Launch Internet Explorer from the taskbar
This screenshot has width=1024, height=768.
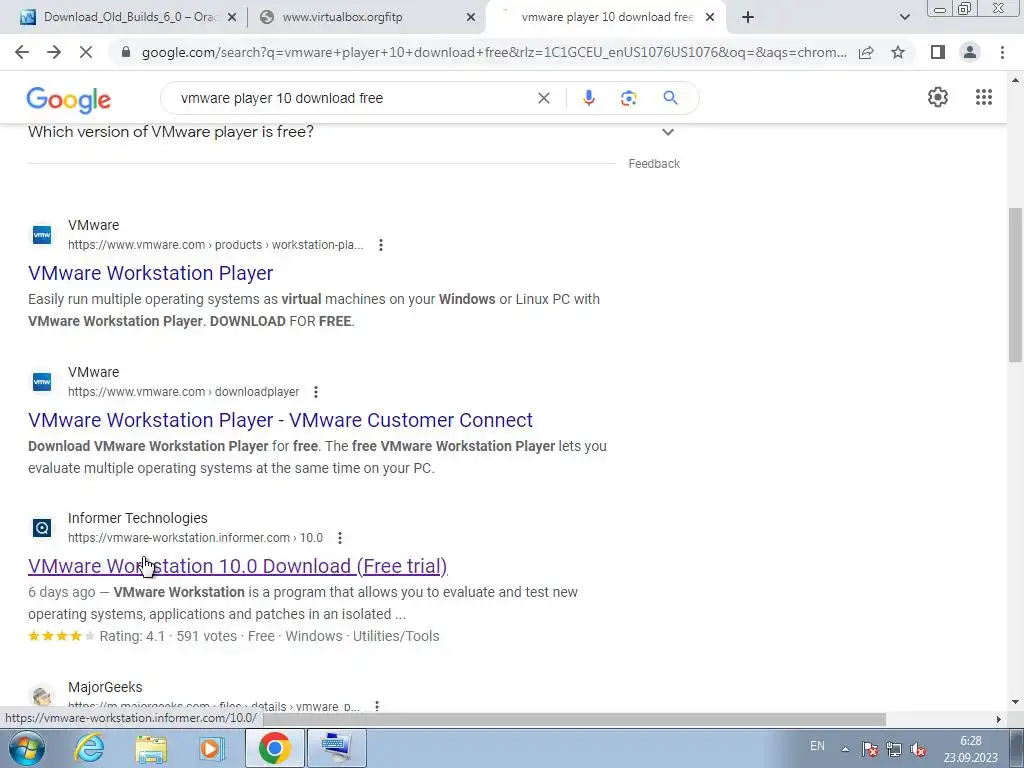(89, 748)
